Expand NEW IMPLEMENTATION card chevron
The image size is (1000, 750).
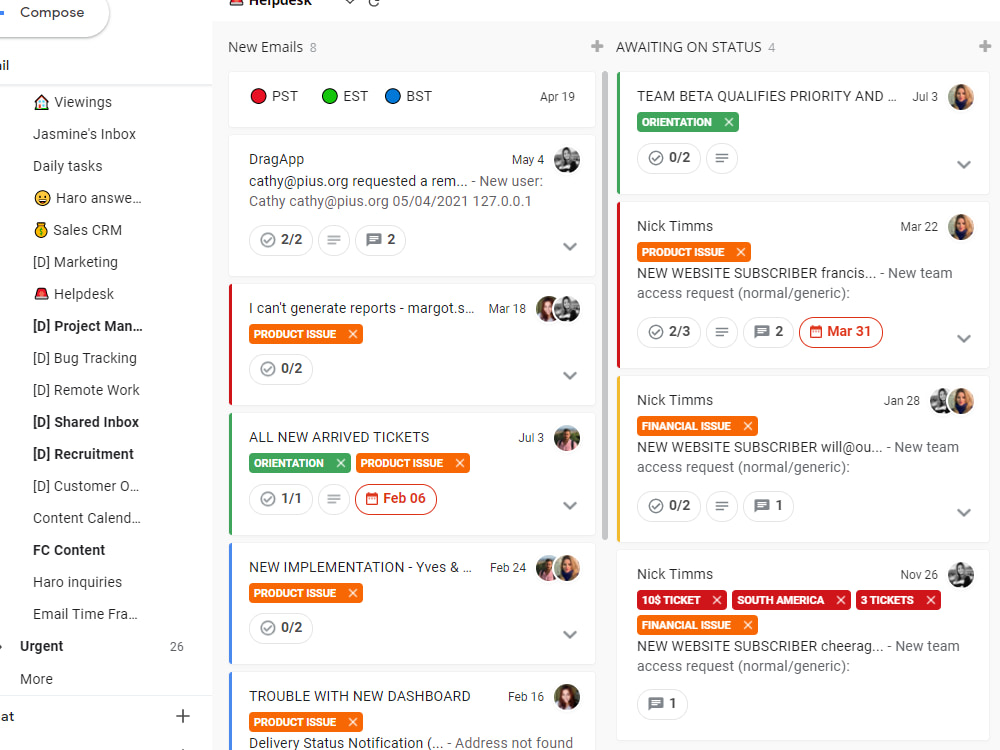click(570, 635)
